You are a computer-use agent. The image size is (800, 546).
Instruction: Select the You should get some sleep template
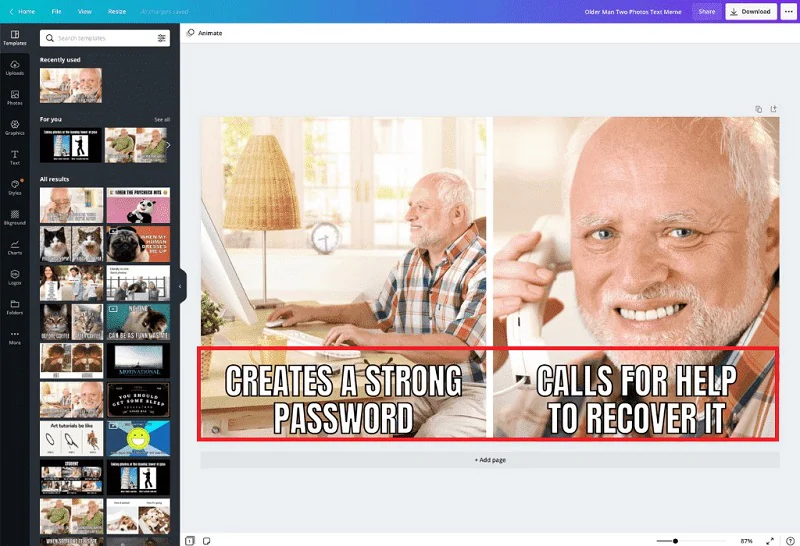click(138, 400)
